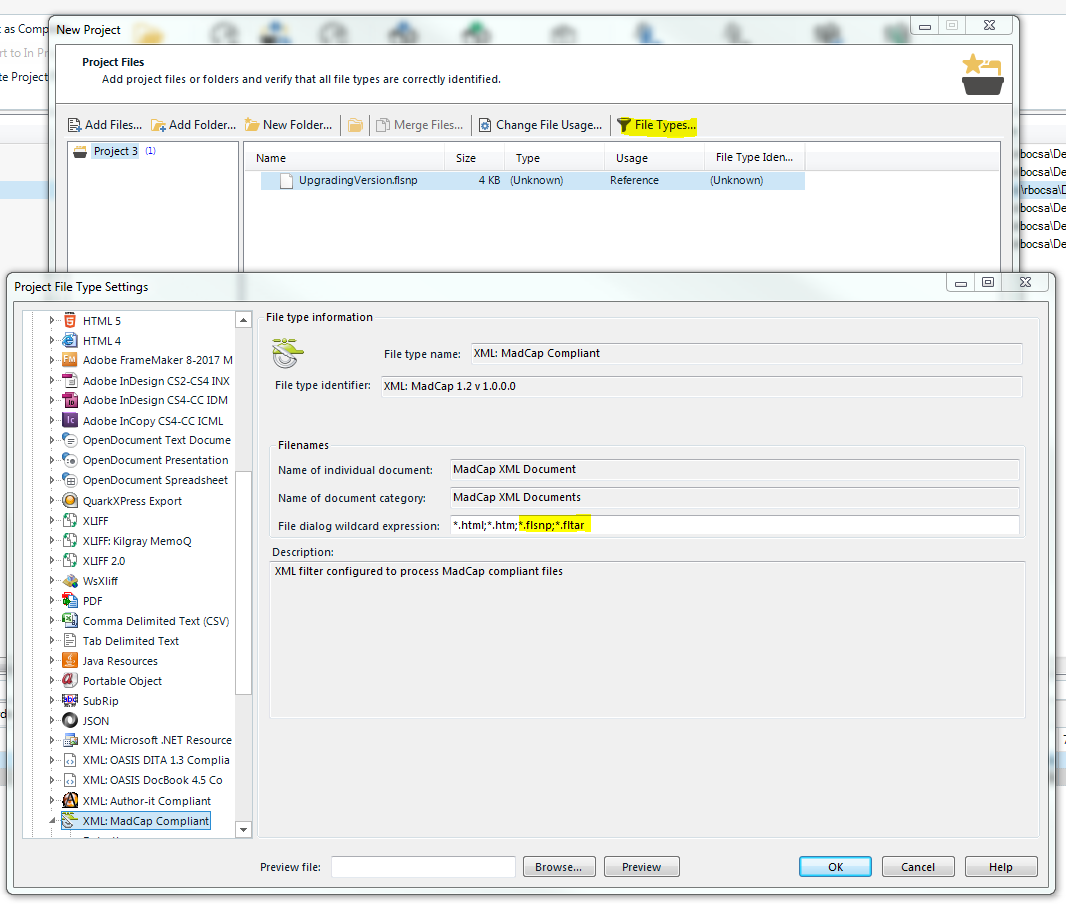Collapse the XML: MadCap Compliant node
The width and height of the screenshot is (1066, 918).
[52, 821]
